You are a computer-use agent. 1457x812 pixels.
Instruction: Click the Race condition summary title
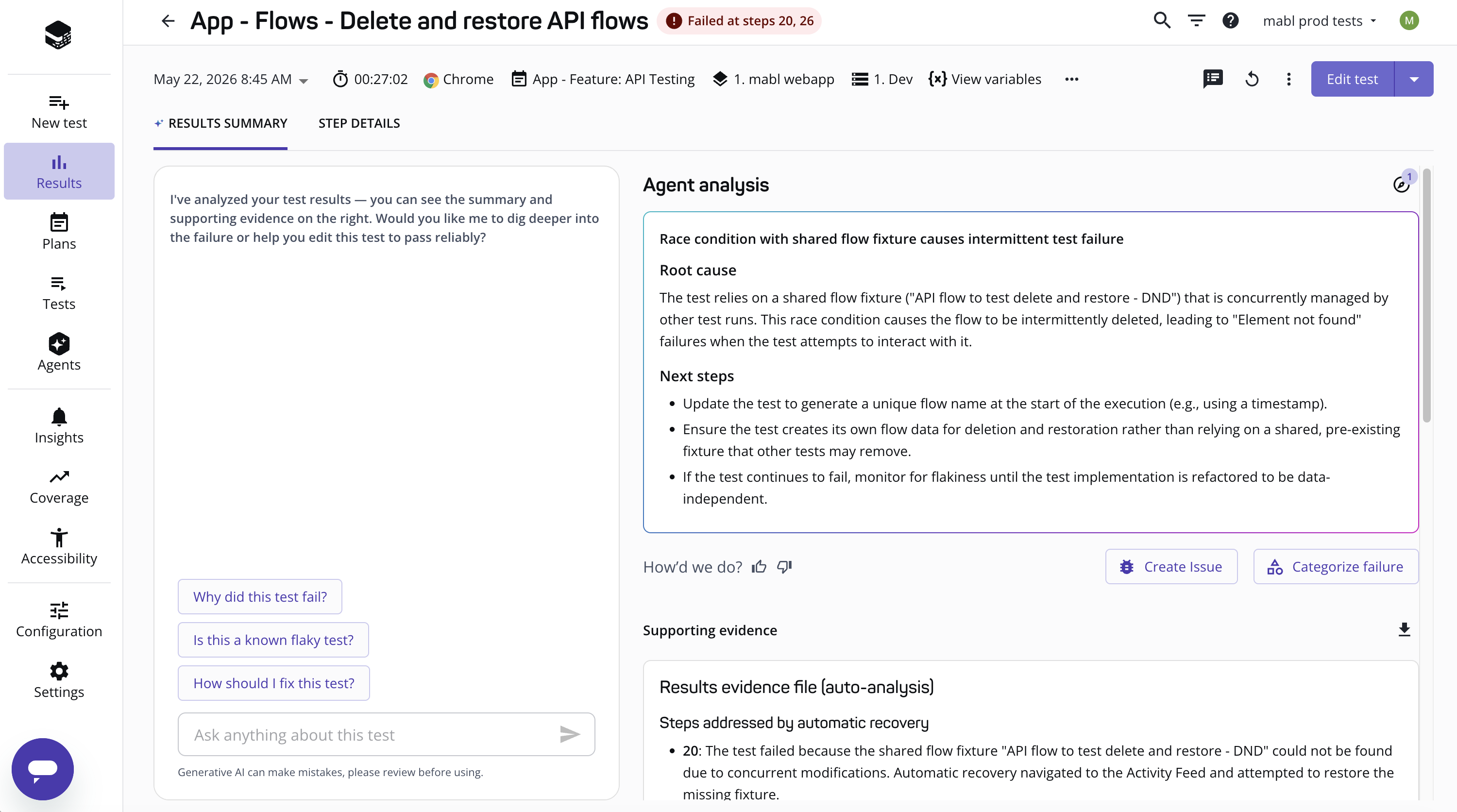point(891,239)
